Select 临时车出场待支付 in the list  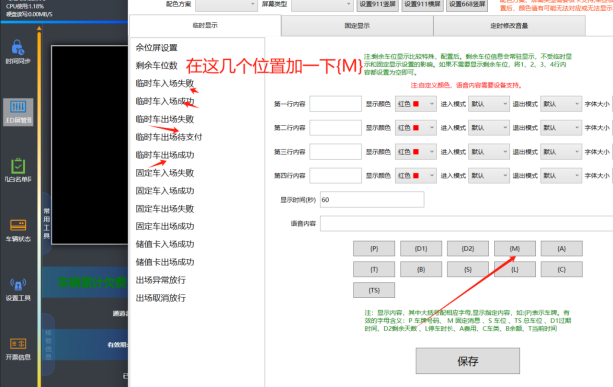[169, 137]
